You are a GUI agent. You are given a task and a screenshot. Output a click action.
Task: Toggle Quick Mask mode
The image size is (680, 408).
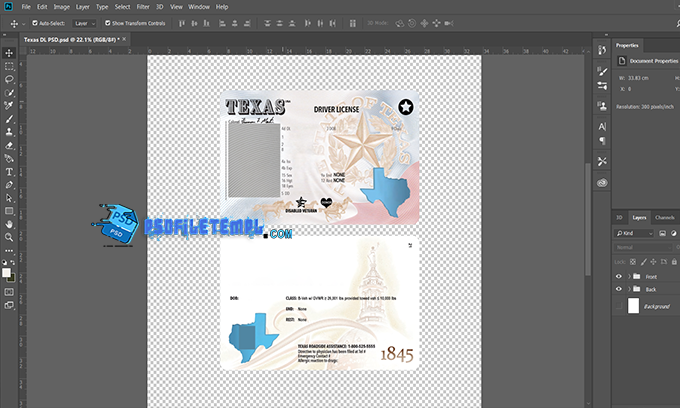(x=9, y=292)
